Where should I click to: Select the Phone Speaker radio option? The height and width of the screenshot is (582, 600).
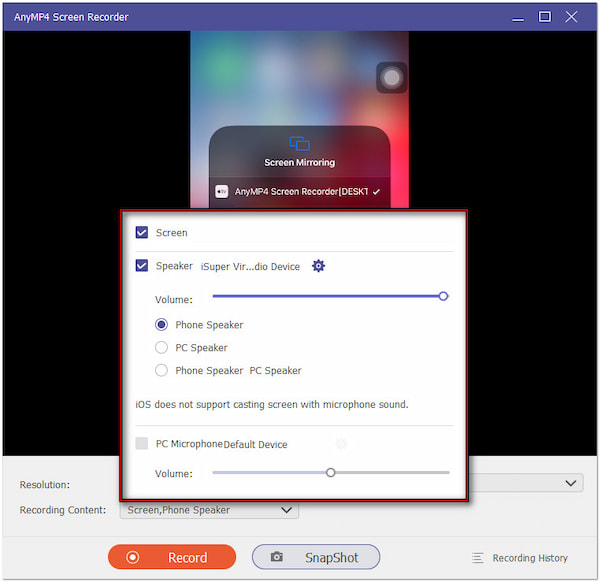[x=161, y=324]
